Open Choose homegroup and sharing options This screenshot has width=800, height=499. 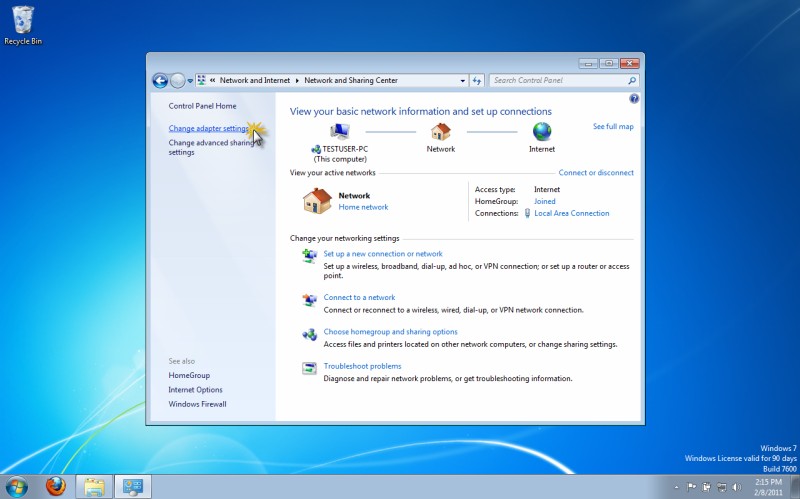(390, 332)
